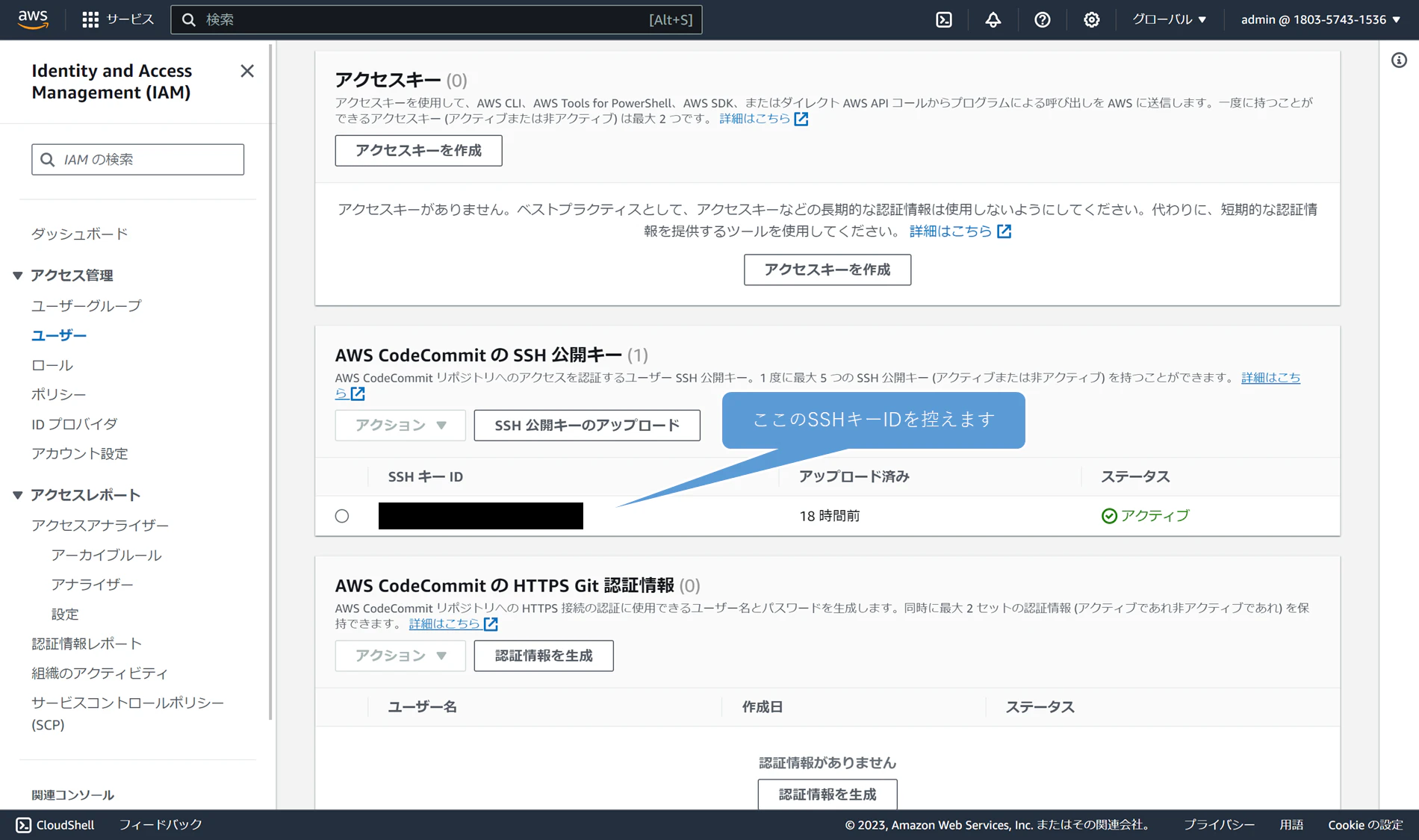Viewport: 1419px width, 840px height.
Task: Open ユーザーグループ in the sidebar
Action: pos(87,306)
